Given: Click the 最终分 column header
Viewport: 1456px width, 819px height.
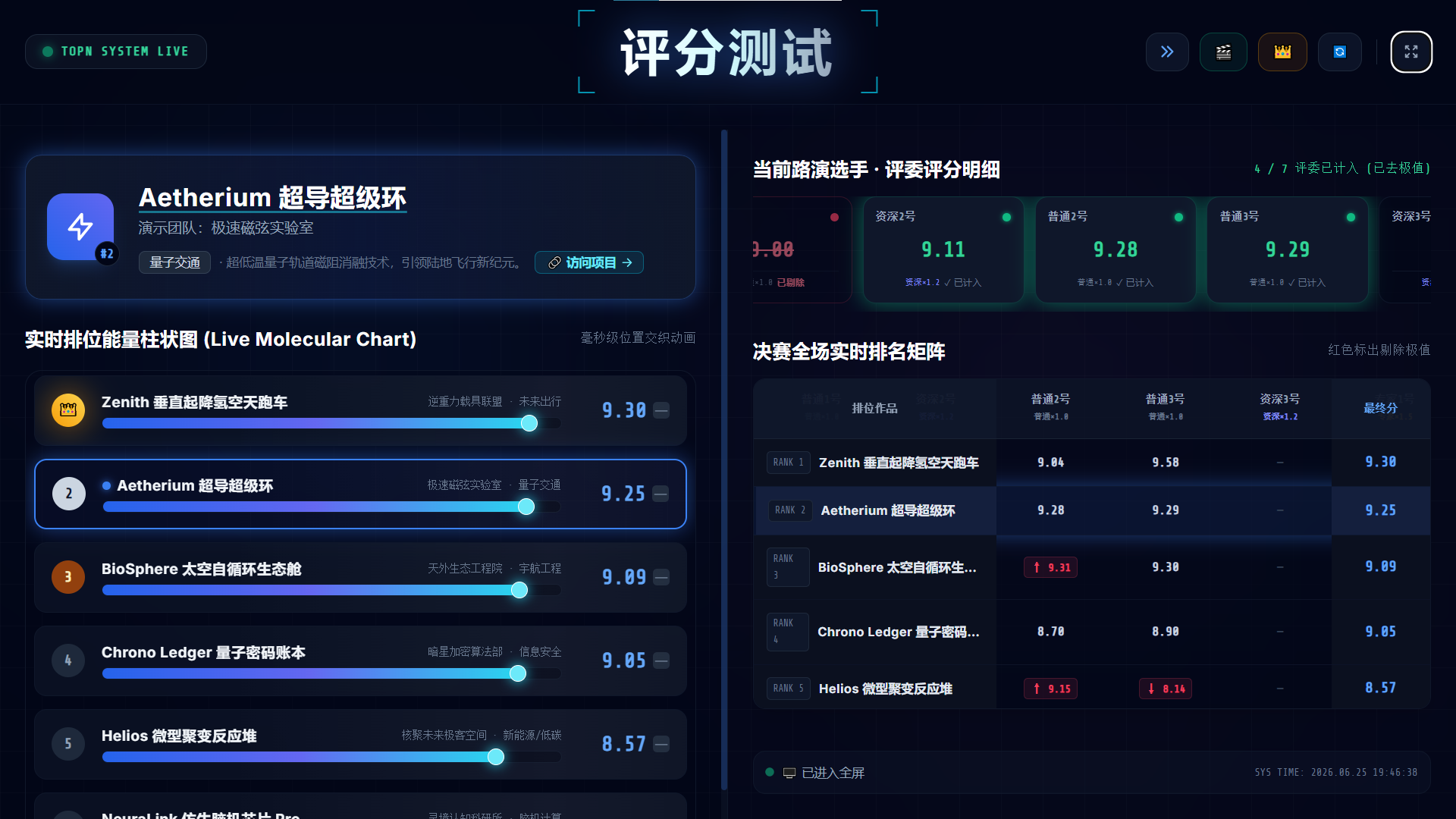Looking at the screenshot, I should click(x=1381, y=408).
